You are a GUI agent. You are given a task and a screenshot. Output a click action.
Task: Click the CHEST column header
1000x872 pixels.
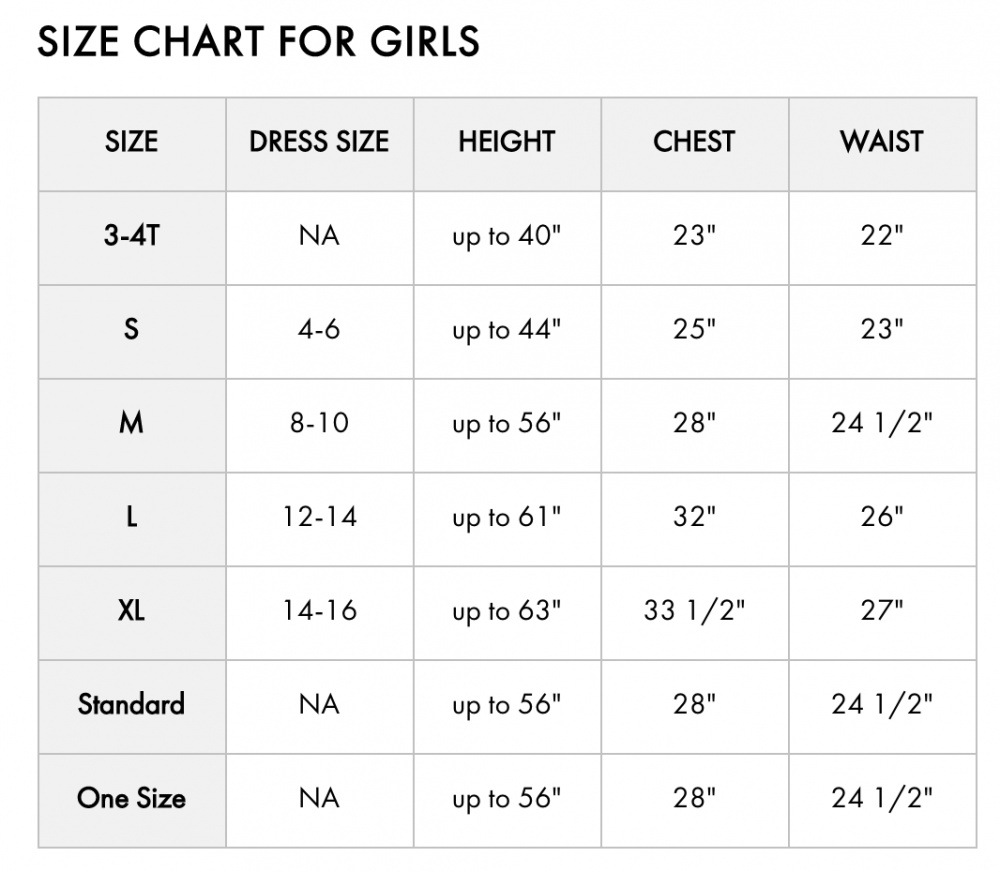click(695, 144)
